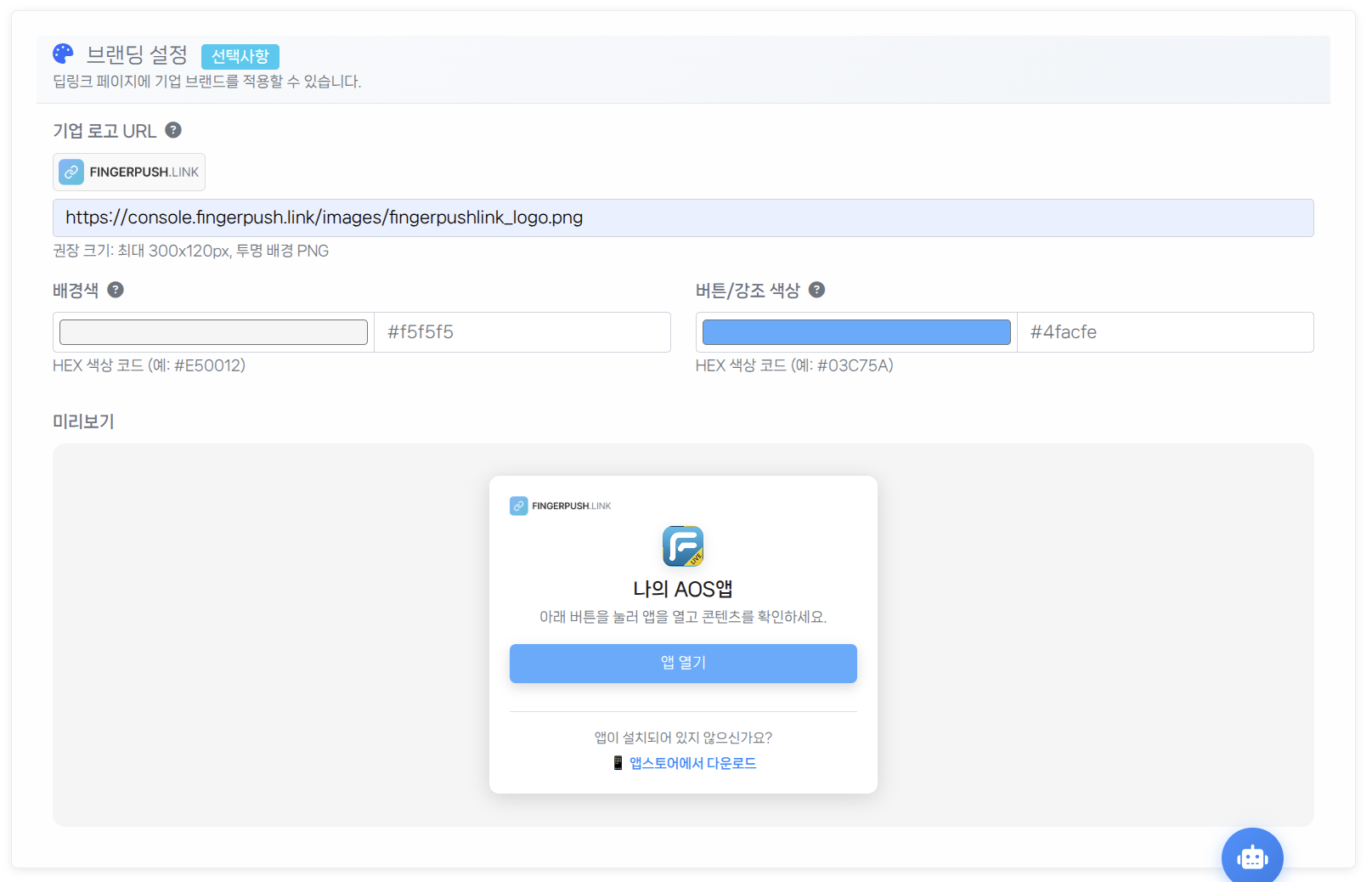Viewport: 1372px width, 882px height.
Task: Click the Fingerpush app icon in preview card
Action: (x=683, y=546)
